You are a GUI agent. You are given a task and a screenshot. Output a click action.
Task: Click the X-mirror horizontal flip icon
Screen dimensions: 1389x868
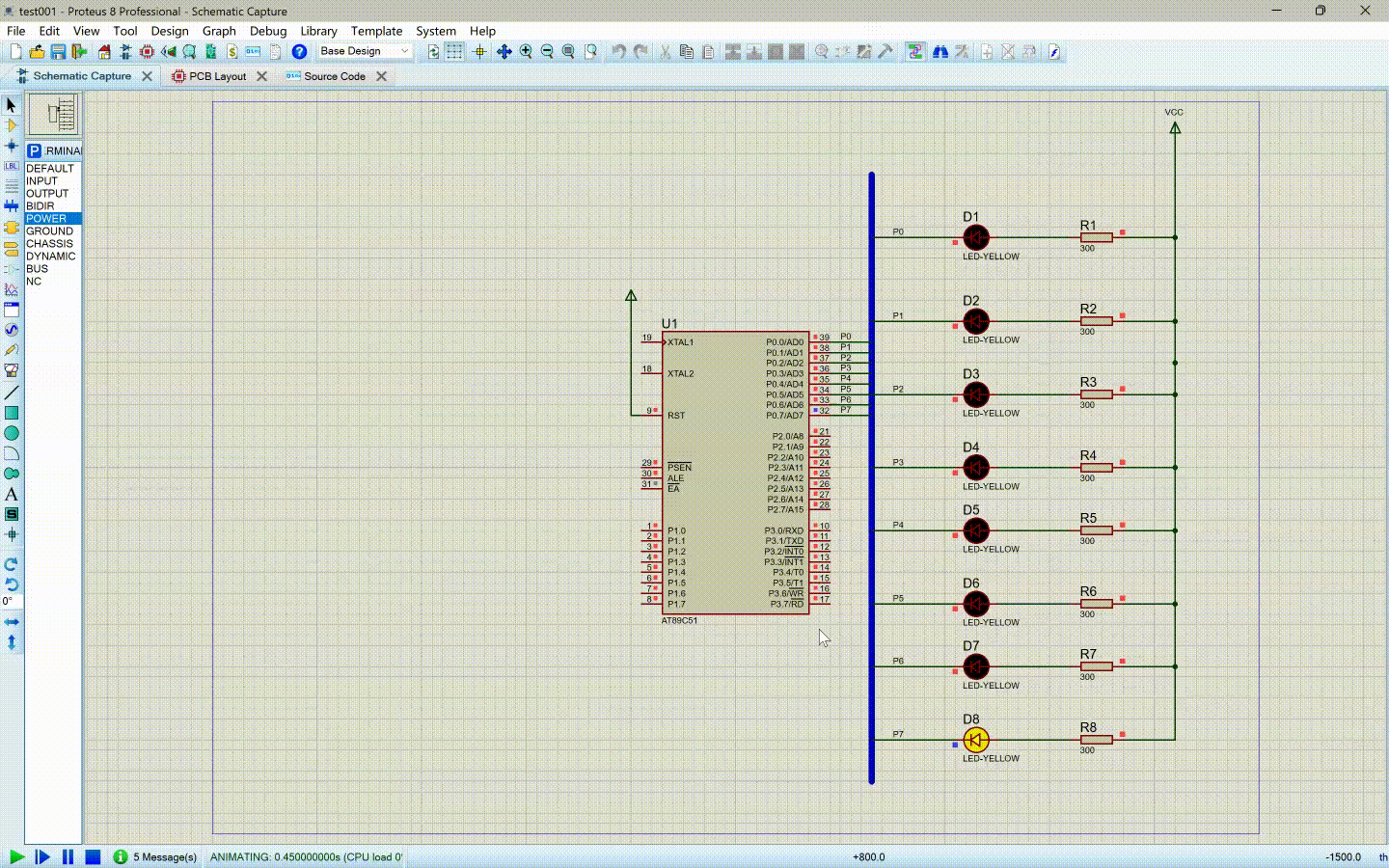pyautogui.click(x=12, y=622)
